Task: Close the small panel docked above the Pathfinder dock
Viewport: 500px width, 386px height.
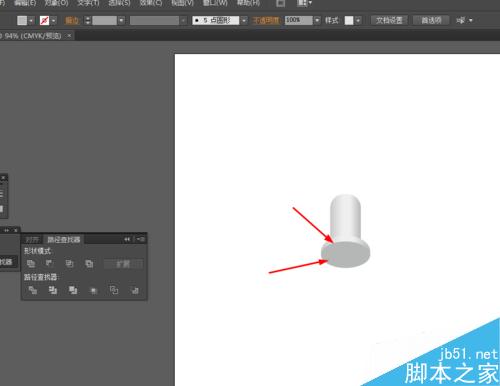Action: click(x=4, y=178)
